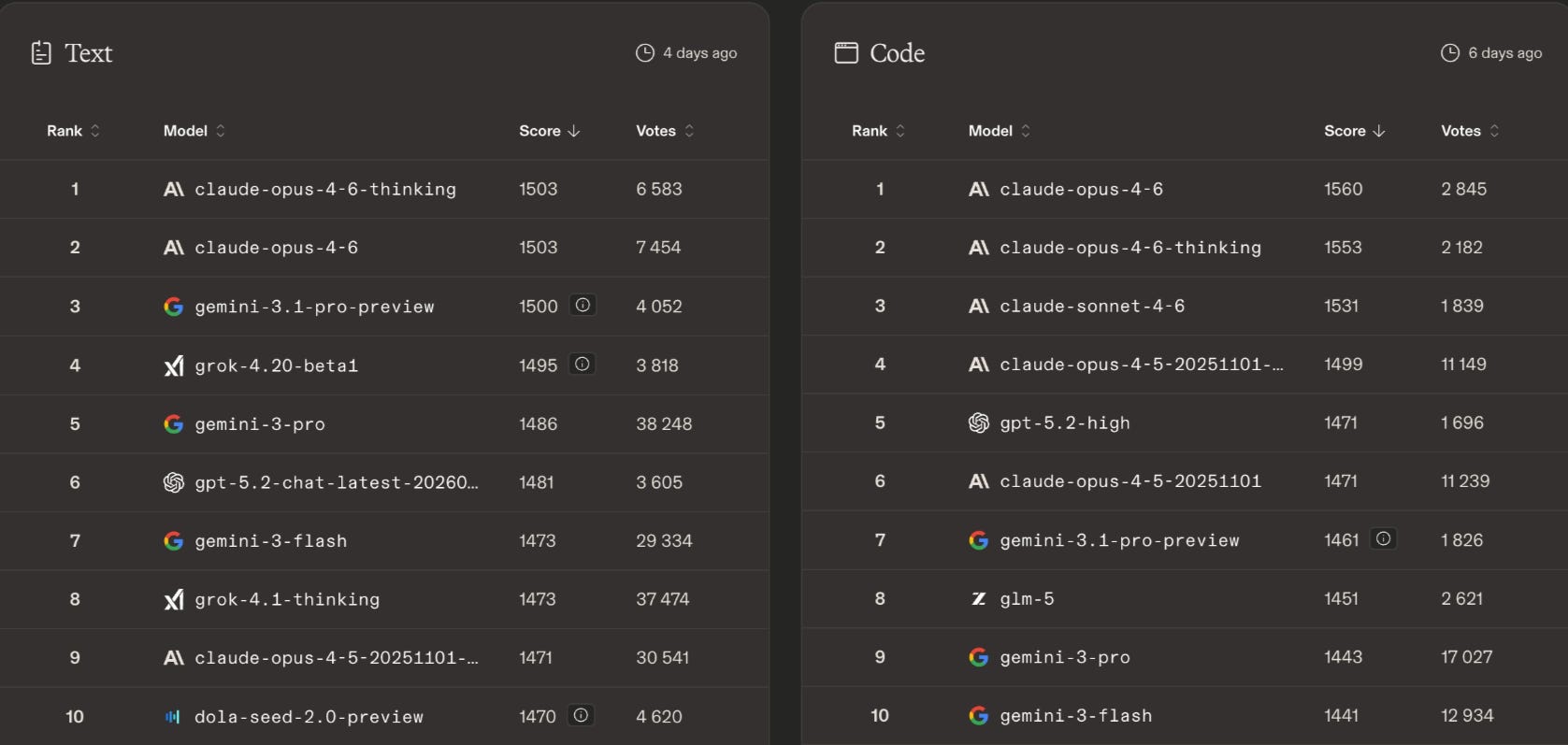The height and width of the screenshot is (745, 1568).
Task: Click Anthropic logo of claude-sonnet-4-6
Action: [x=979, y=307]
